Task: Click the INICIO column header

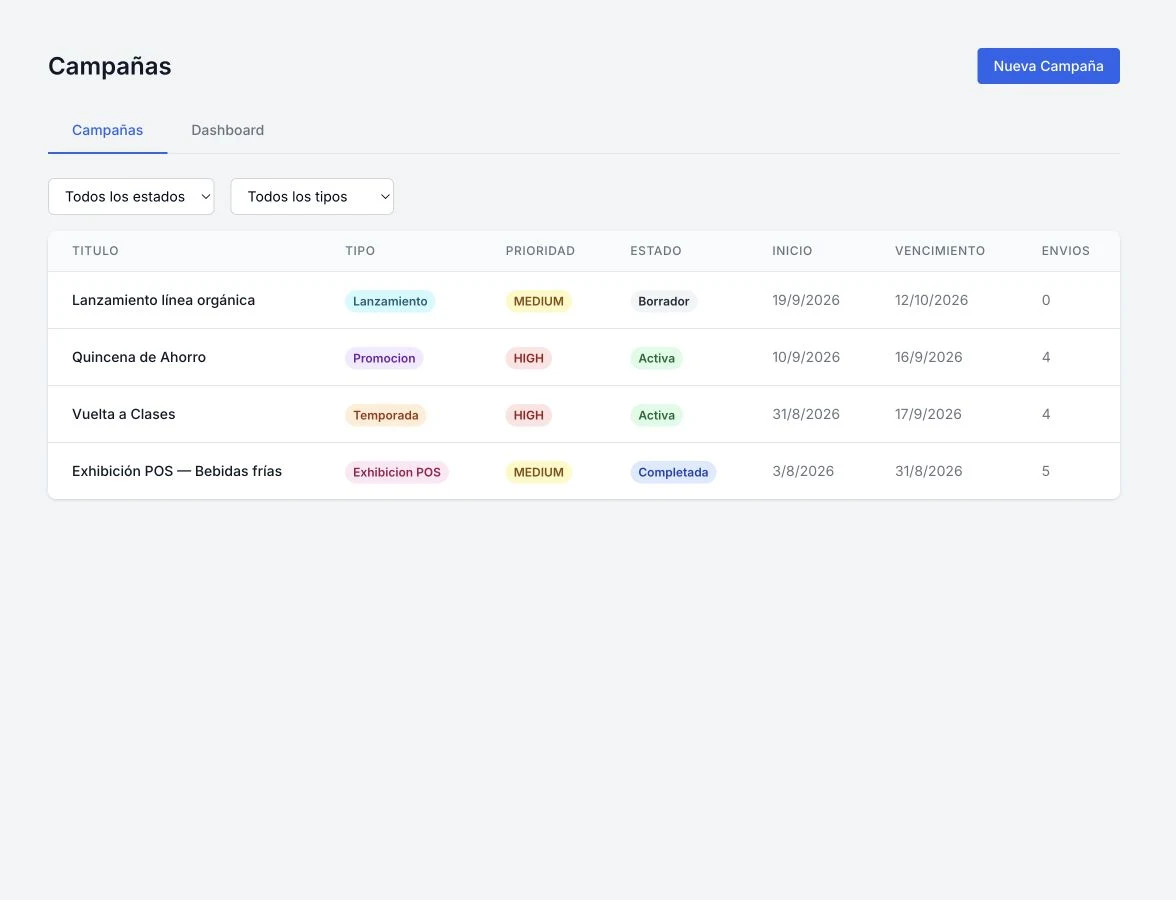Action: pos(792,250)
